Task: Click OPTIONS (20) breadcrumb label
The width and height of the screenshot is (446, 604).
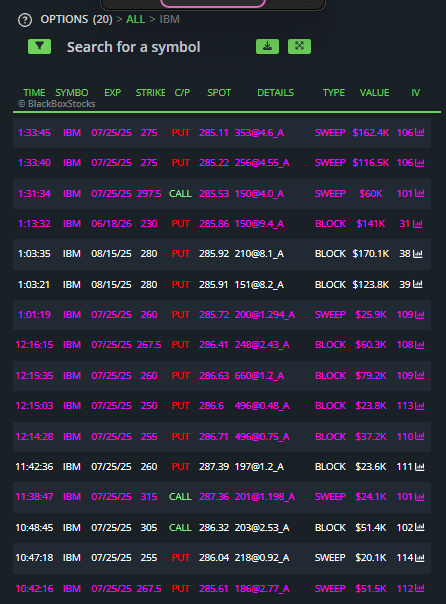Action: (76, 19)
